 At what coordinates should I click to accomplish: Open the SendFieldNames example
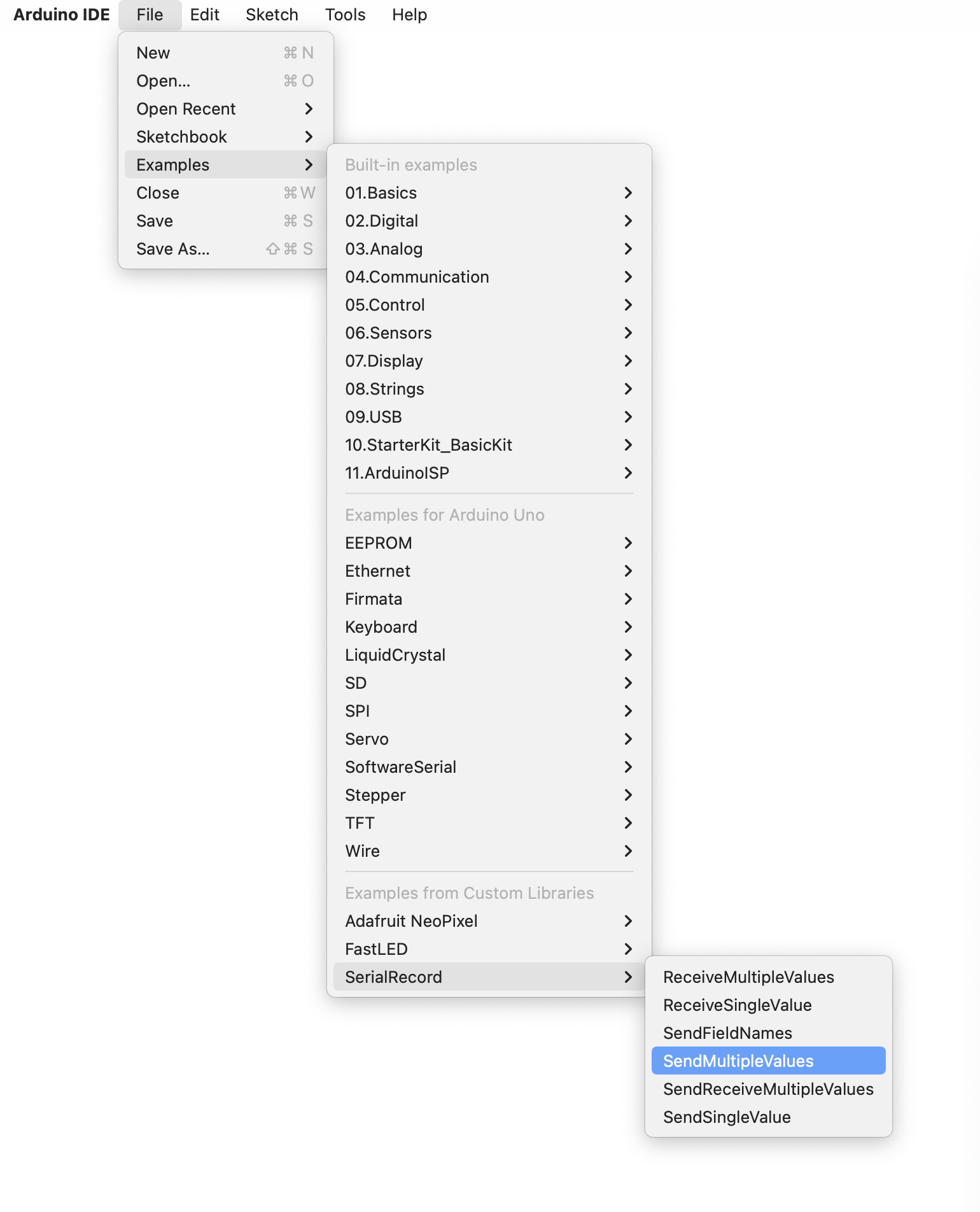pyautogui.click(x=768, y=1033)
